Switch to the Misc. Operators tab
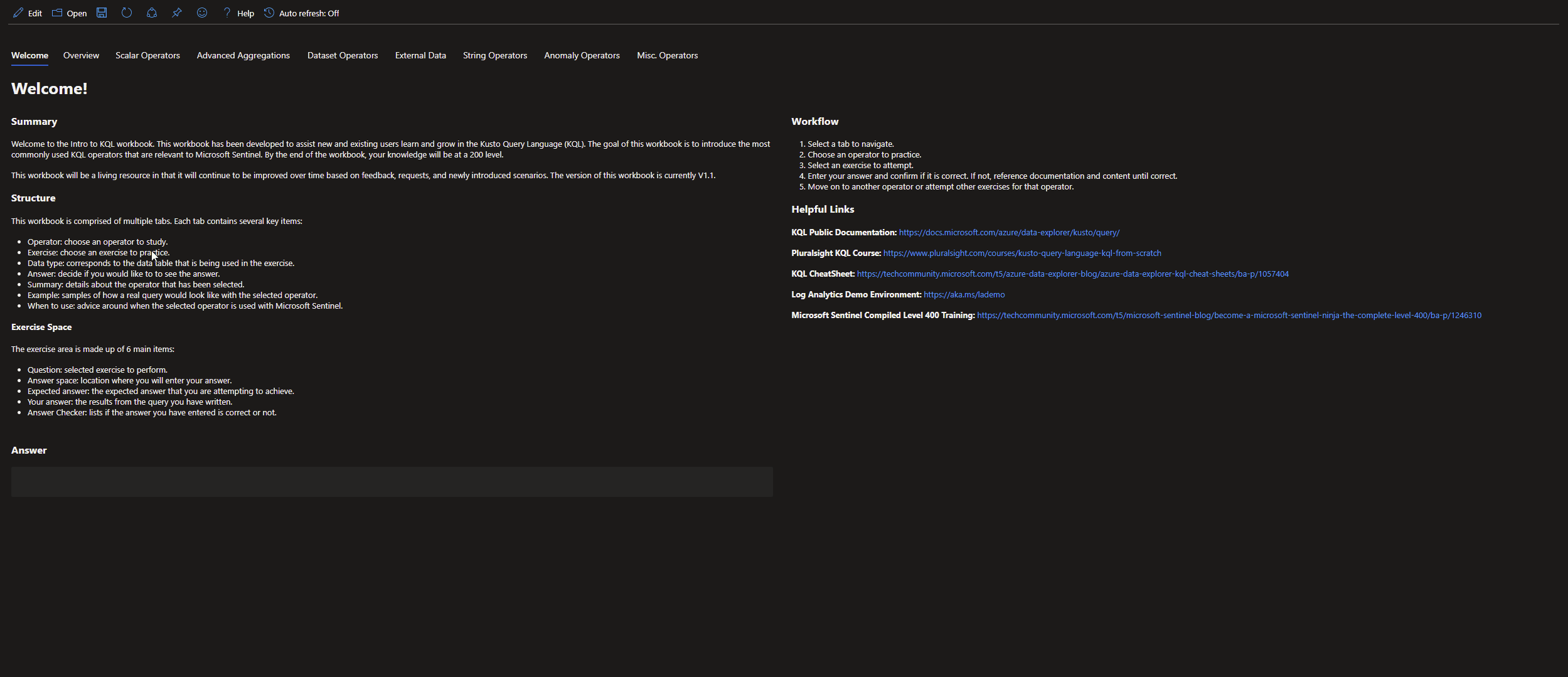 pyautogui.click(x=667, y=55)
